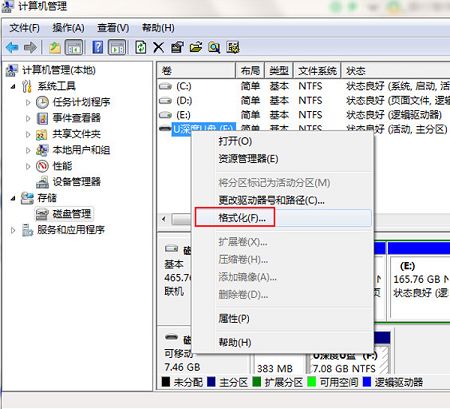Viewport: 450px width, 409px height.
Task: Click the blue Help question mark icon
Action: [x=97, y=47]
